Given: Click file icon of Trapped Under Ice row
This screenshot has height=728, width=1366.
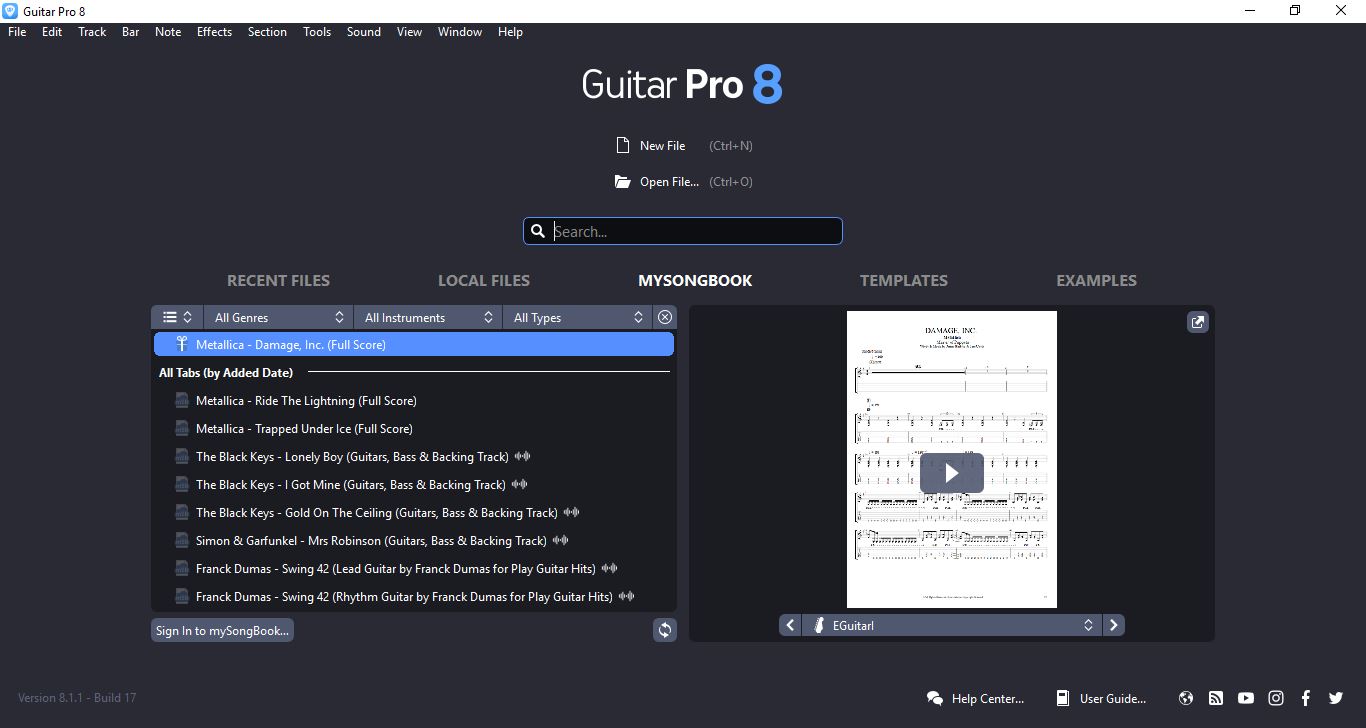Looking at the screenshot, I should [181, 428].
